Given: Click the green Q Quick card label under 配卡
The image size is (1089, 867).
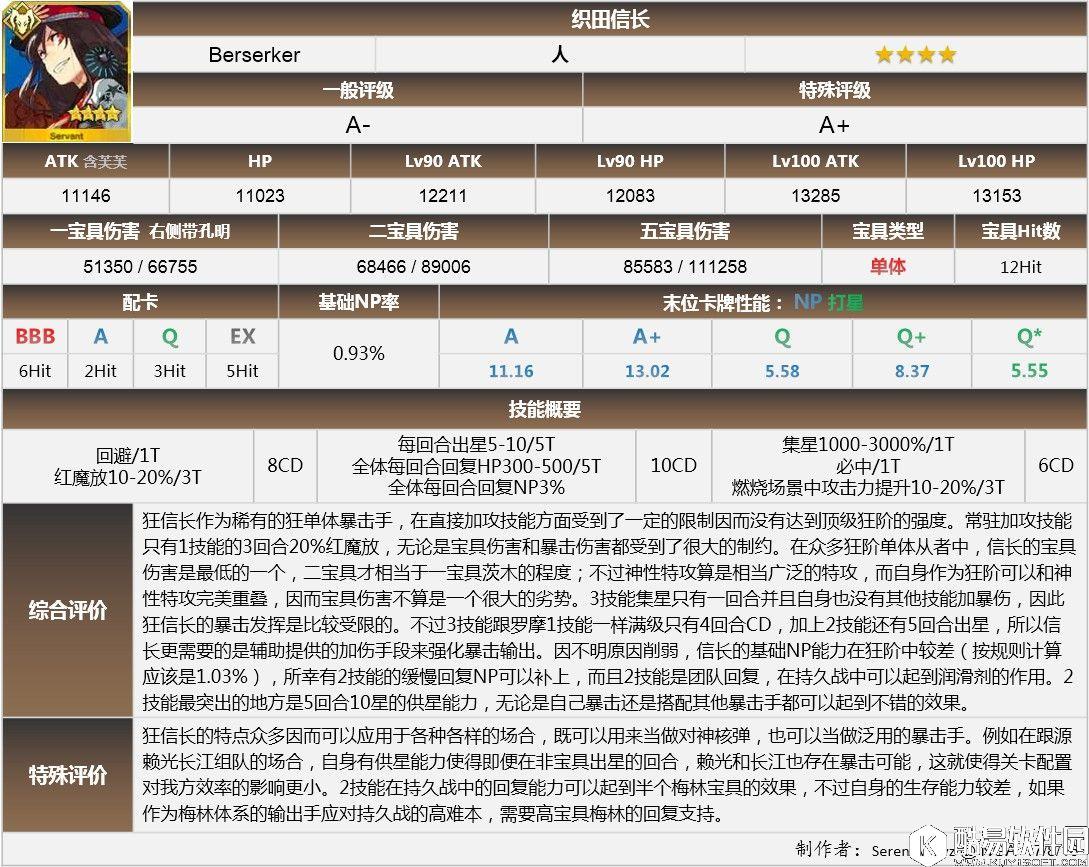Looking at the screenshot, I should [170, 337].
